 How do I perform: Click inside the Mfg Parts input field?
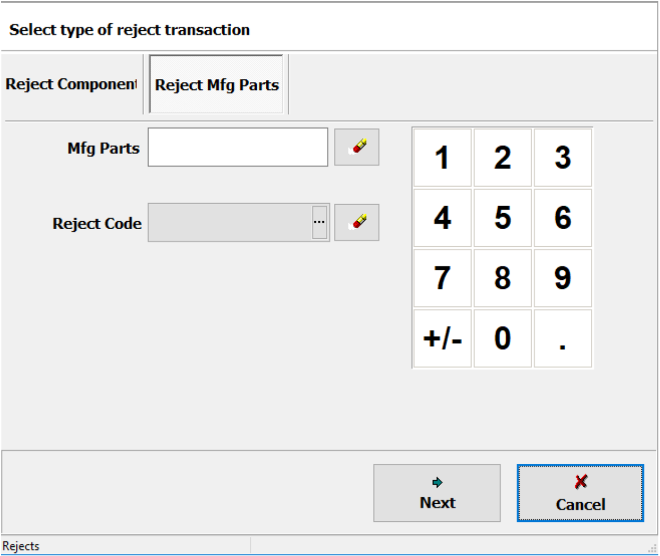point(238,147)
